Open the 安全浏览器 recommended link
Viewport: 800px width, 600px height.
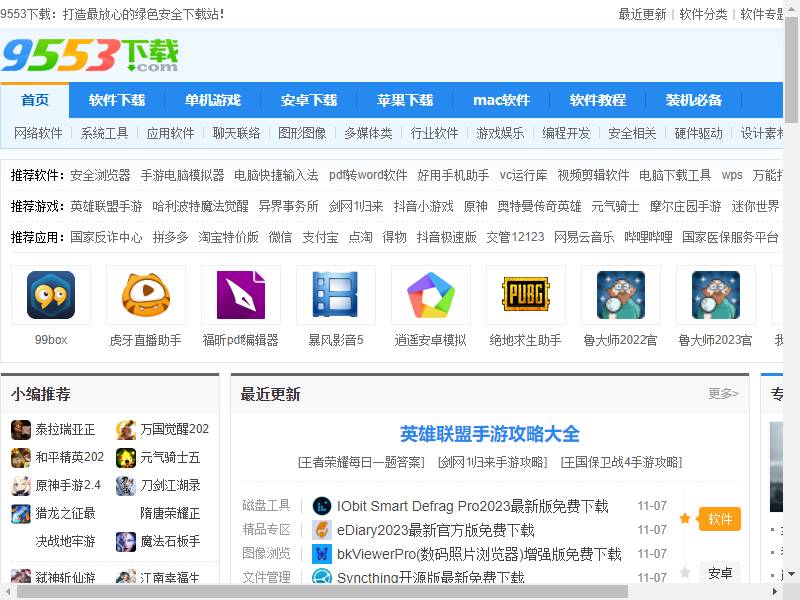click(100, 176)
